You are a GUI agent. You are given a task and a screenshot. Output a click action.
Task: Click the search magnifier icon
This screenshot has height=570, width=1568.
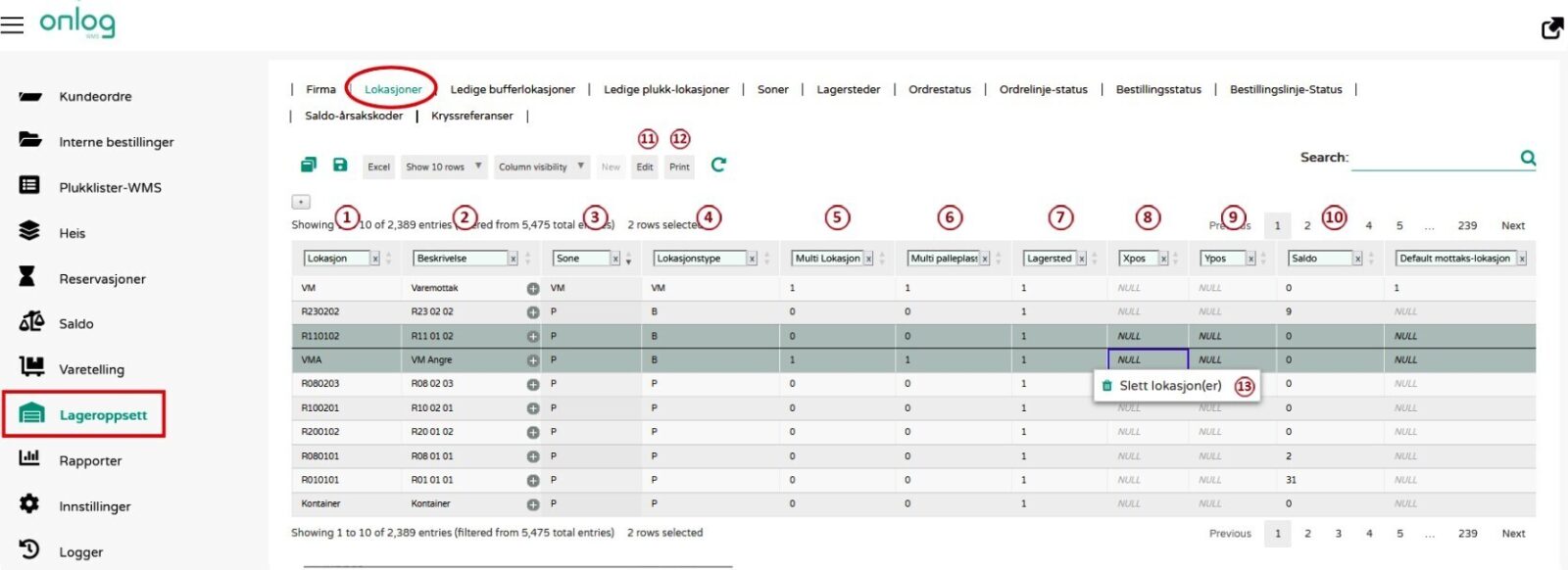click(x=1527, y=158)
